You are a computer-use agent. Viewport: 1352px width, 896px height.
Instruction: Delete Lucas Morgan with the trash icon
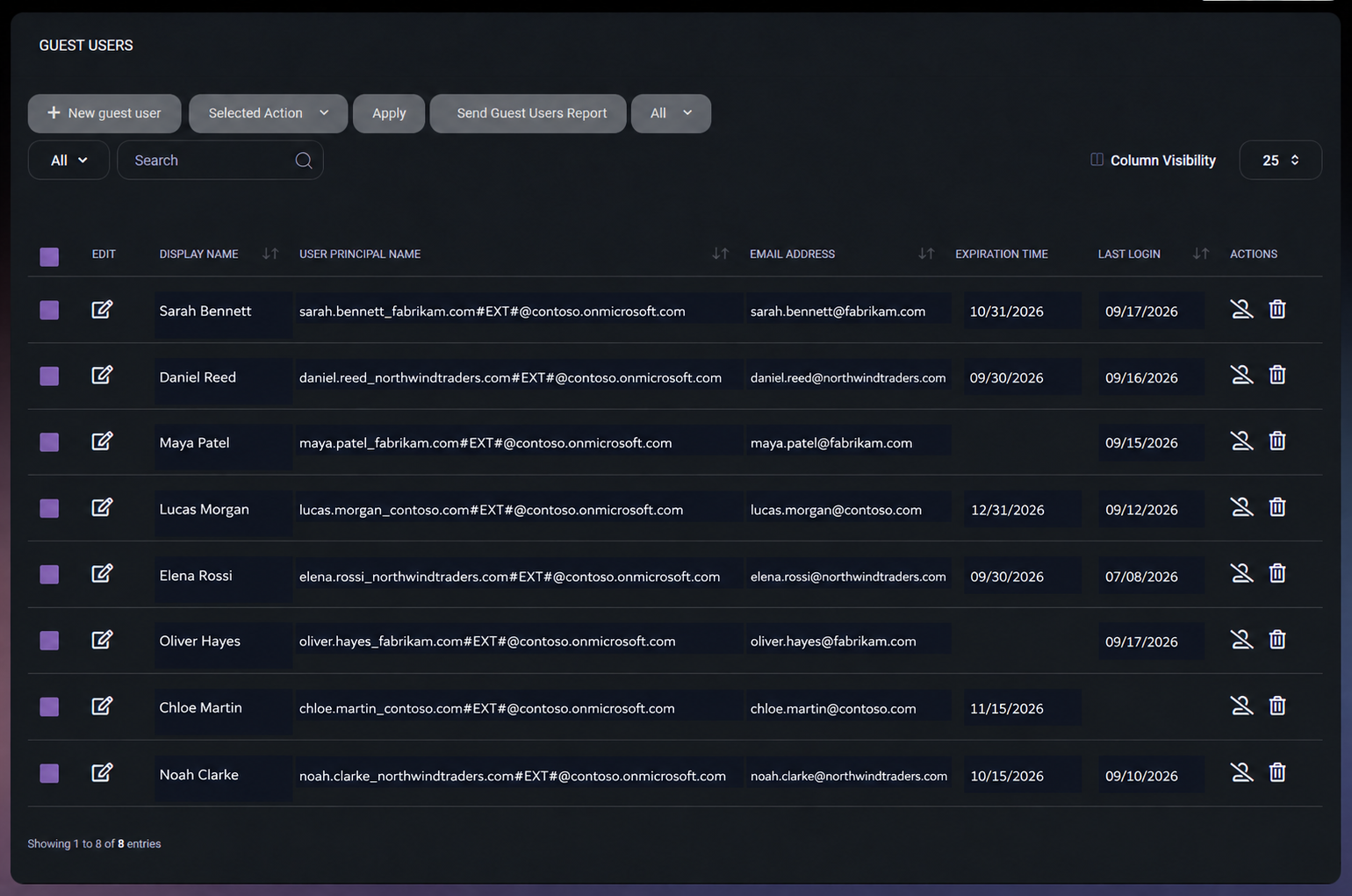[x=1277, y=506]
